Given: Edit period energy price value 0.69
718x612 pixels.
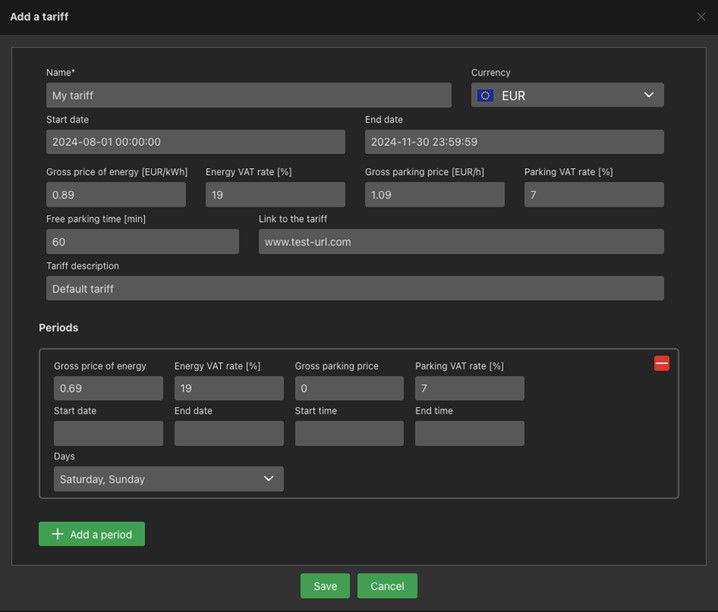Looking at the screenshot, I should coord(108,388).
